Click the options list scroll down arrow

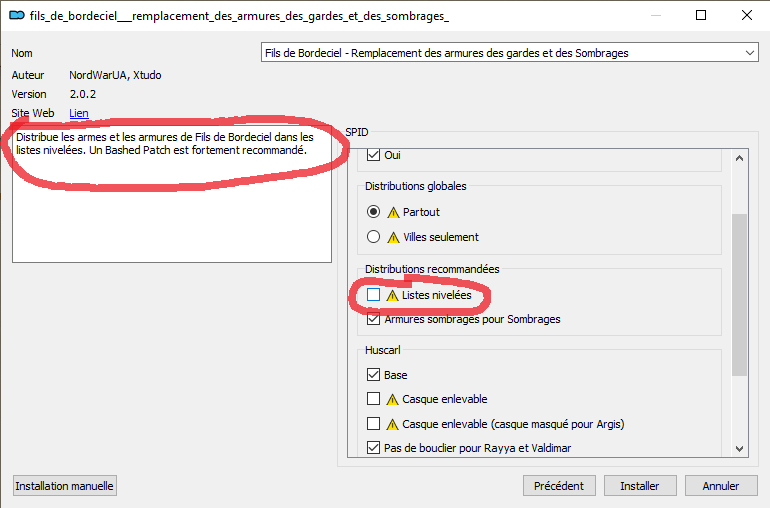739,449
